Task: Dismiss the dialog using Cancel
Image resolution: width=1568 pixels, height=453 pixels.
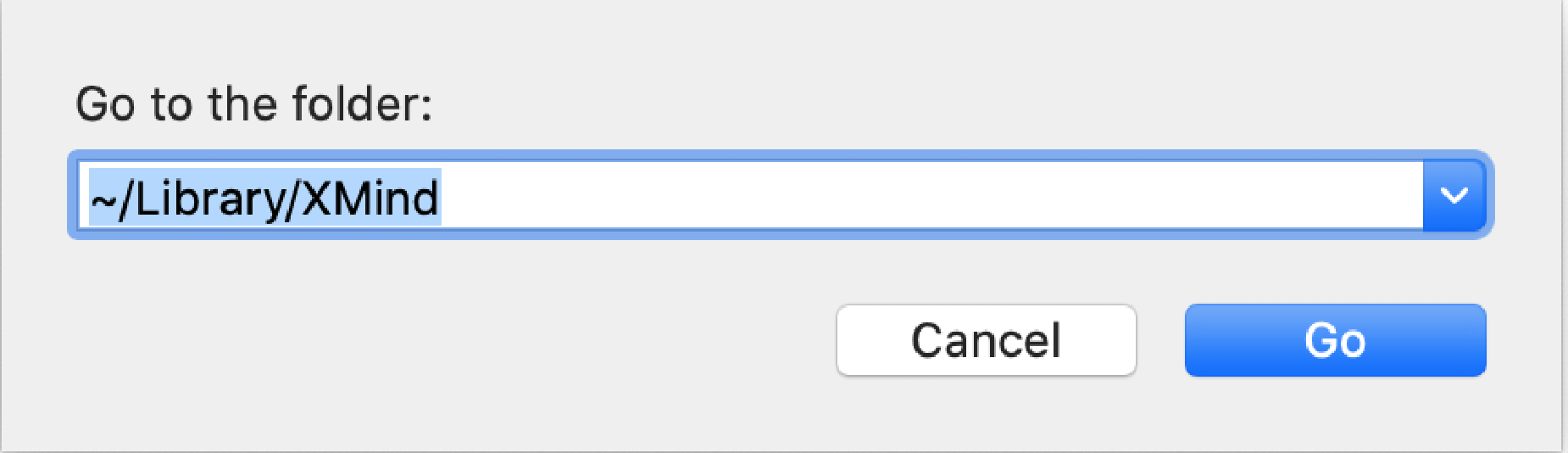Action: pos(986,340)
